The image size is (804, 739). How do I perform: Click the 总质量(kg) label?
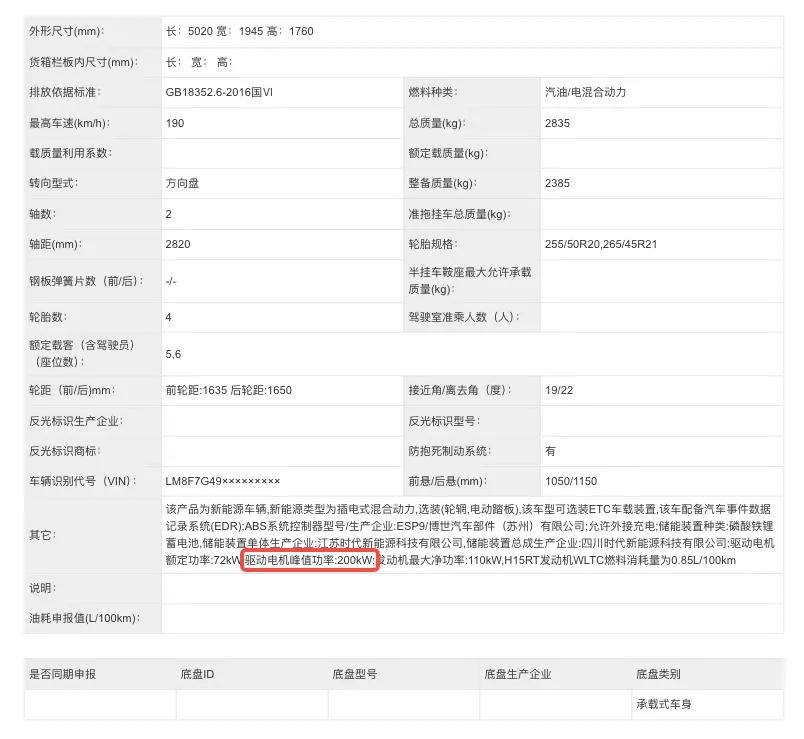pyautogui.click(x=437, y=123)
